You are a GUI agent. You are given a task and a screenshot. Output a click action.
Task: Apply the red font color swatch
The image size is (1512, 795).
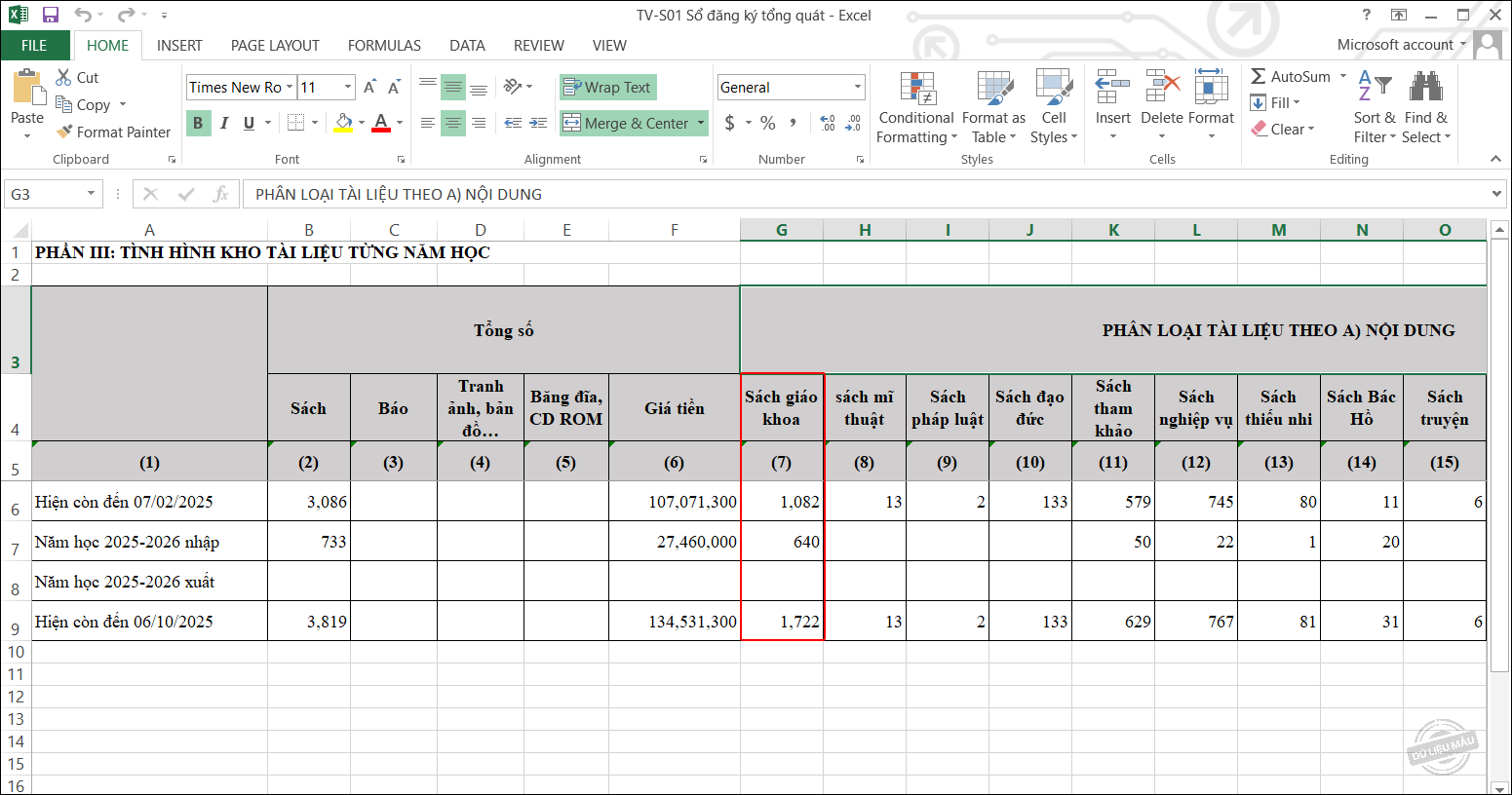(381, 123)
